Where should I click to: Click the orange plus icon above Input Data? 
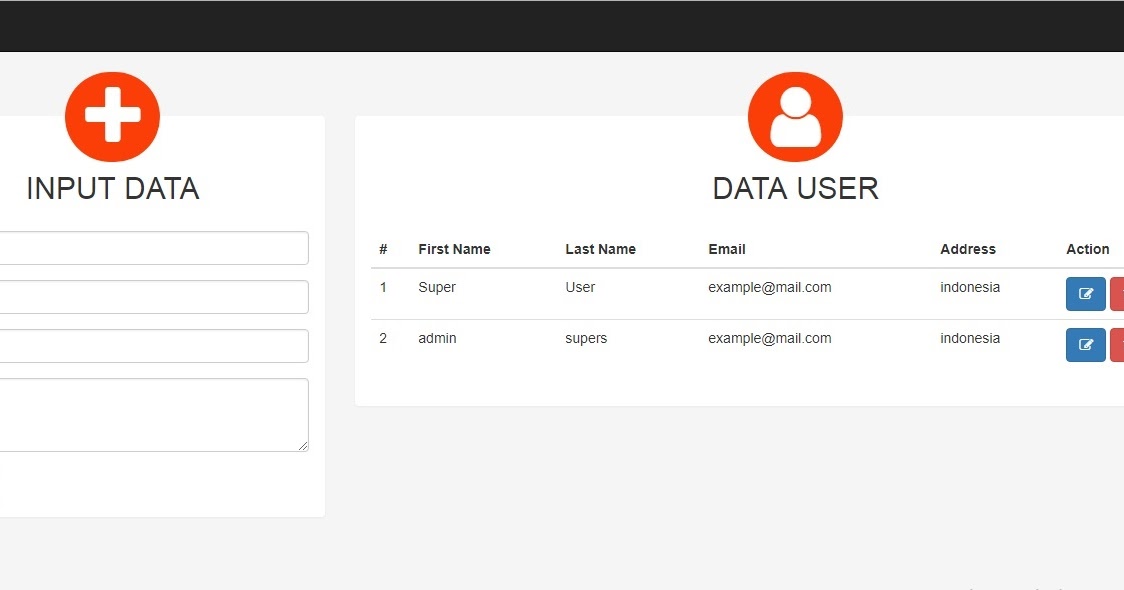point(113,117)
